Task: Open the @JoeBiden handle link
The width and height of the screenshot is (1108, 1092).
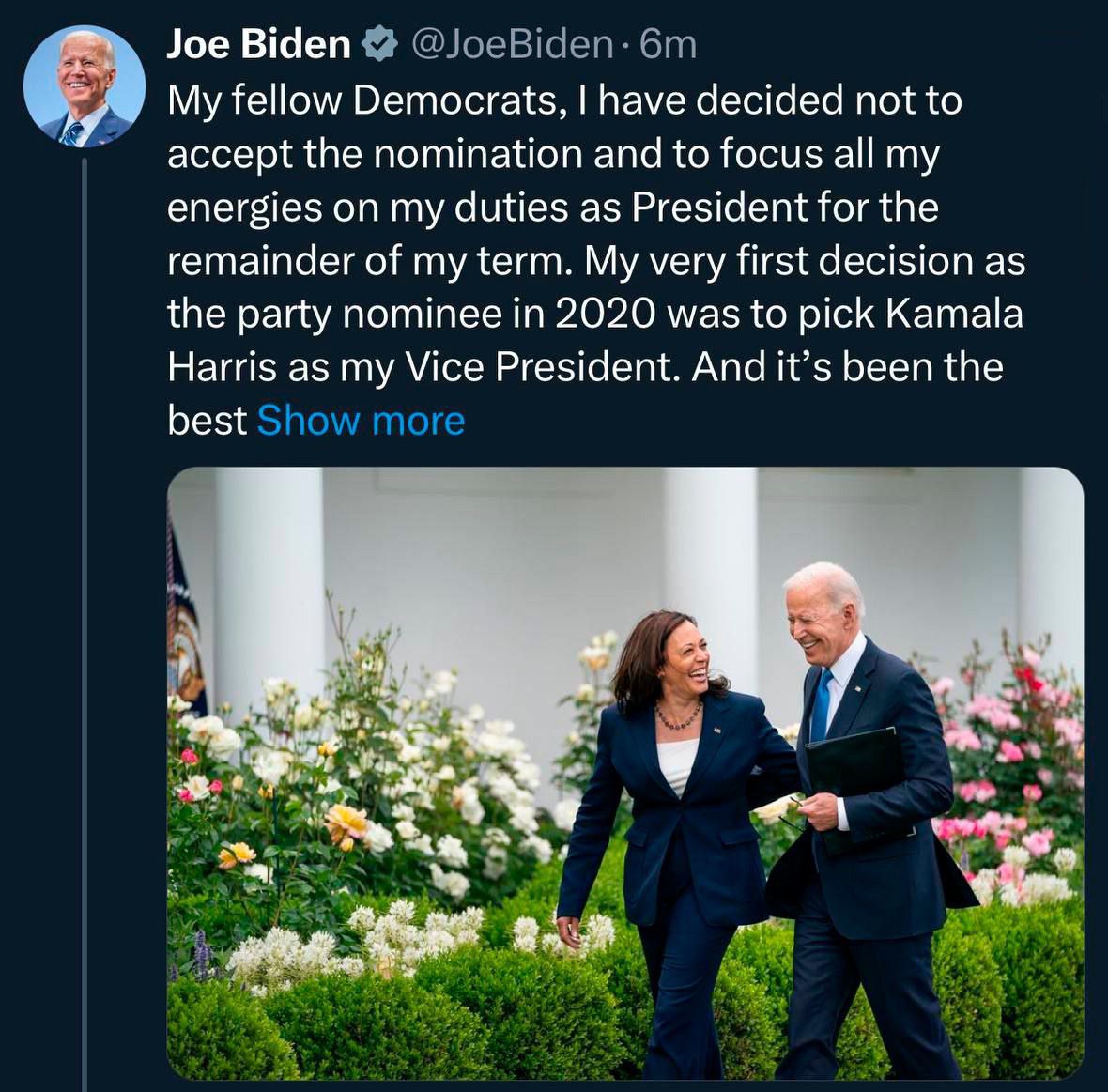Action: pyautogui.click(x=508, y=44)
